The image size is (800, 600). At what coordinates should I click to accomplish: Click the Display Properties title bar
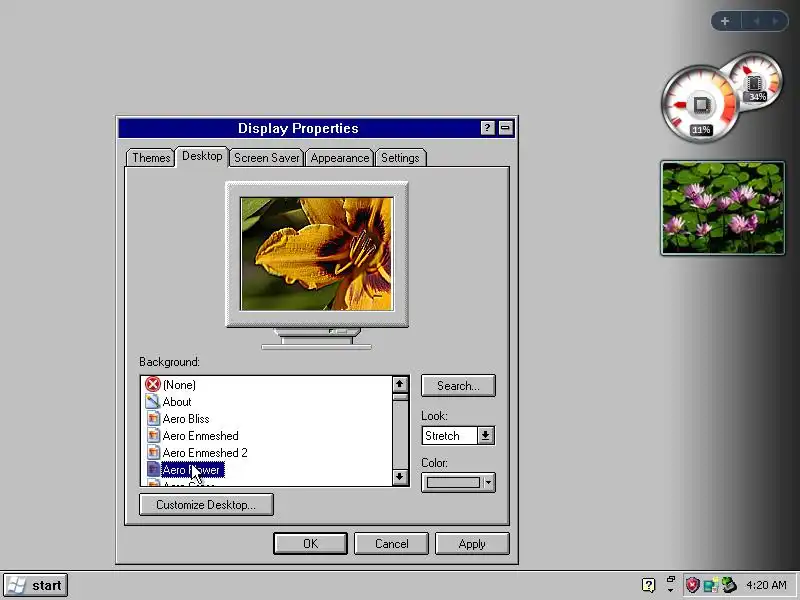[298, 128]
